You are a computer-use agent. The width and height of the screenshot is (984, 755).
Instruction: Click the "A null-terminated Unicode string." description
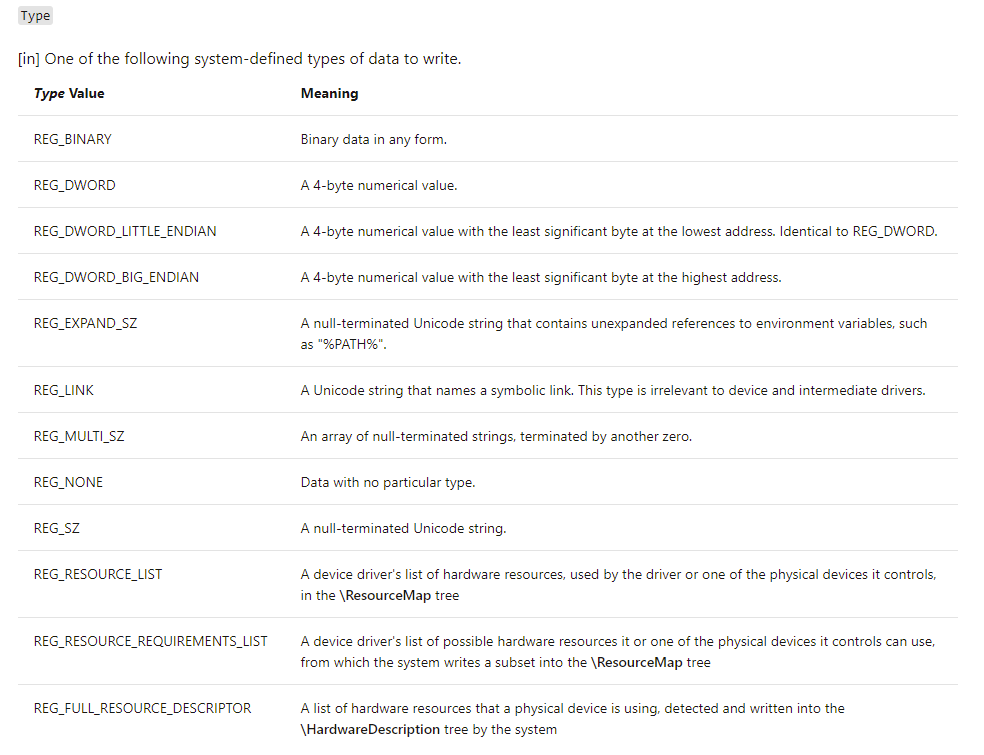tap(403, 528)
